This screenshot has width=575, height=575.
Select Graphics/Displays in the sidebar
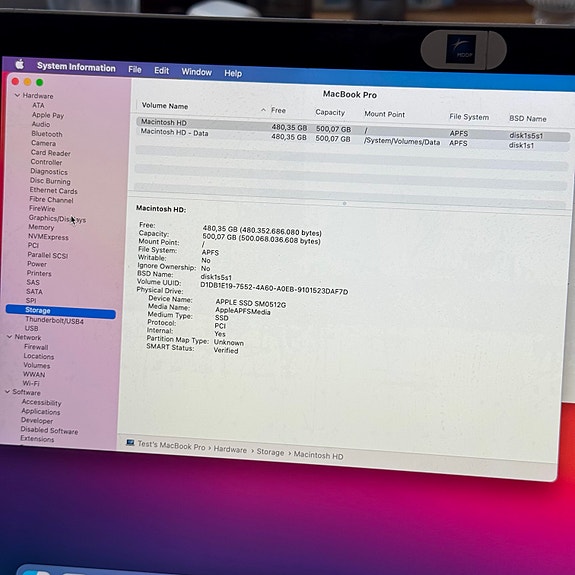pos(57,219)
